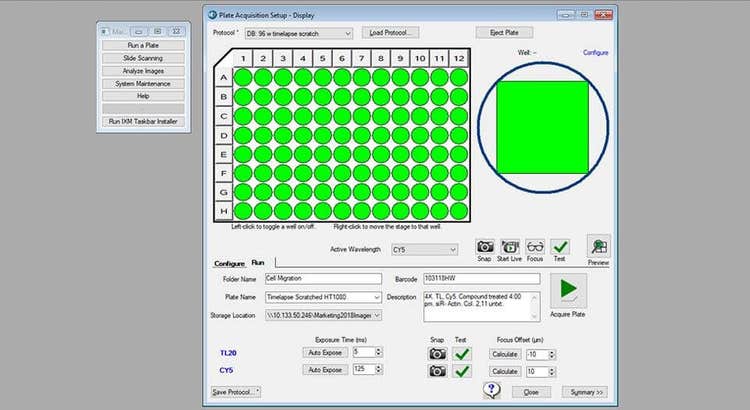Screen dimensions: 750x410
Task: Click the Description box scrollbar
Action: tap(535, 306)
